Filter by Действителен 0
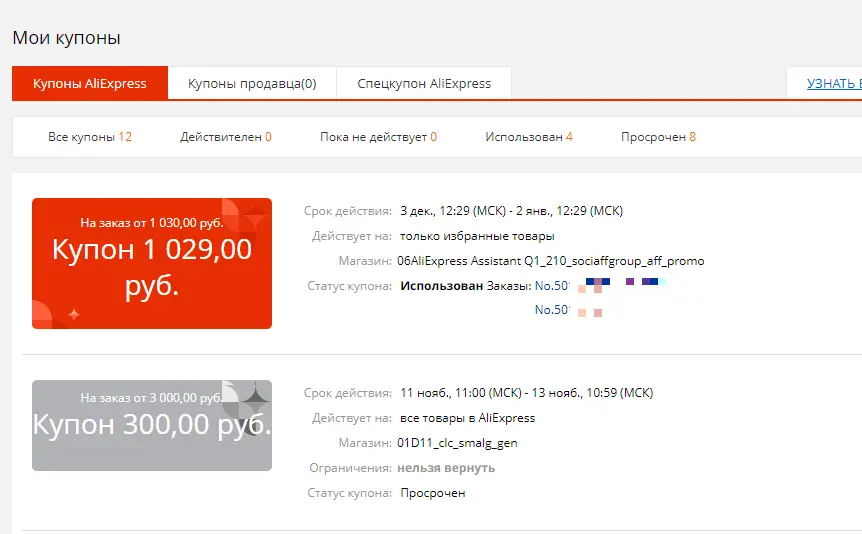The height and width of the screenshot is (534, 862). [225, 137]
